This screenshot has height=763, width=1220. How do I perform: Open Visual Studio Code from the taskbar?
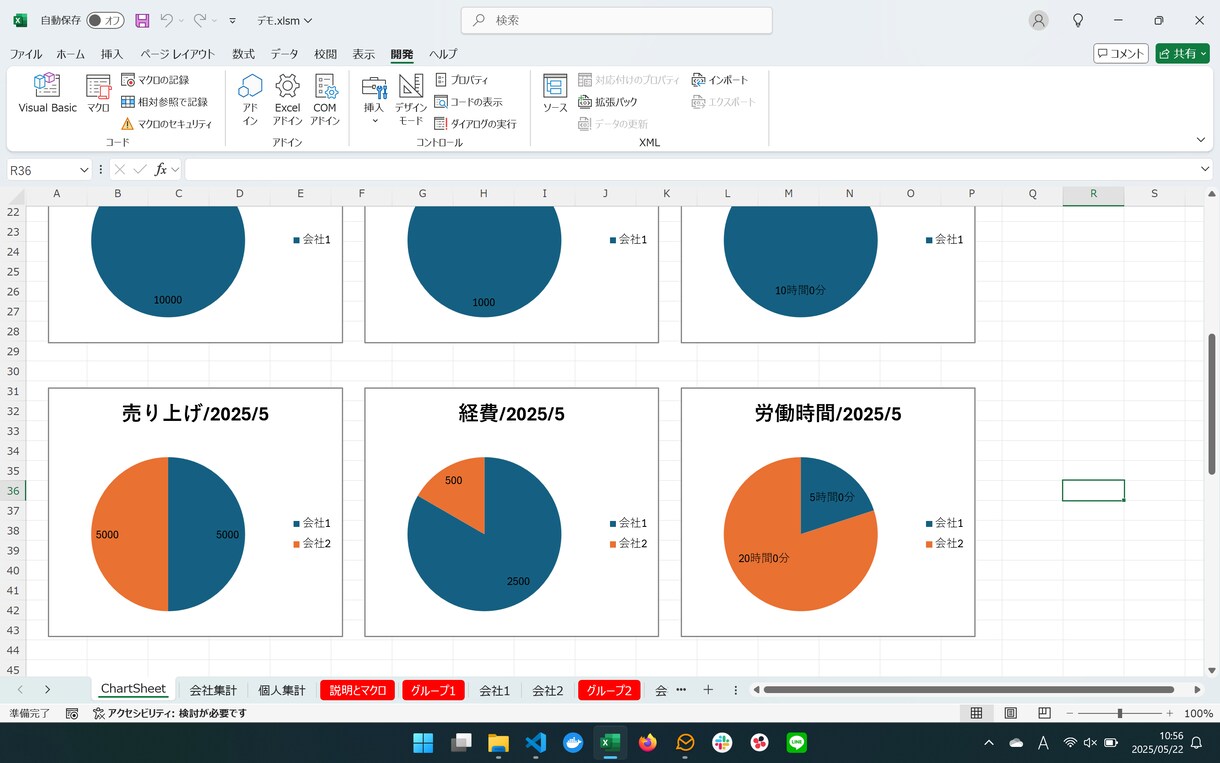pyautogui.click(x=535, y=742)
